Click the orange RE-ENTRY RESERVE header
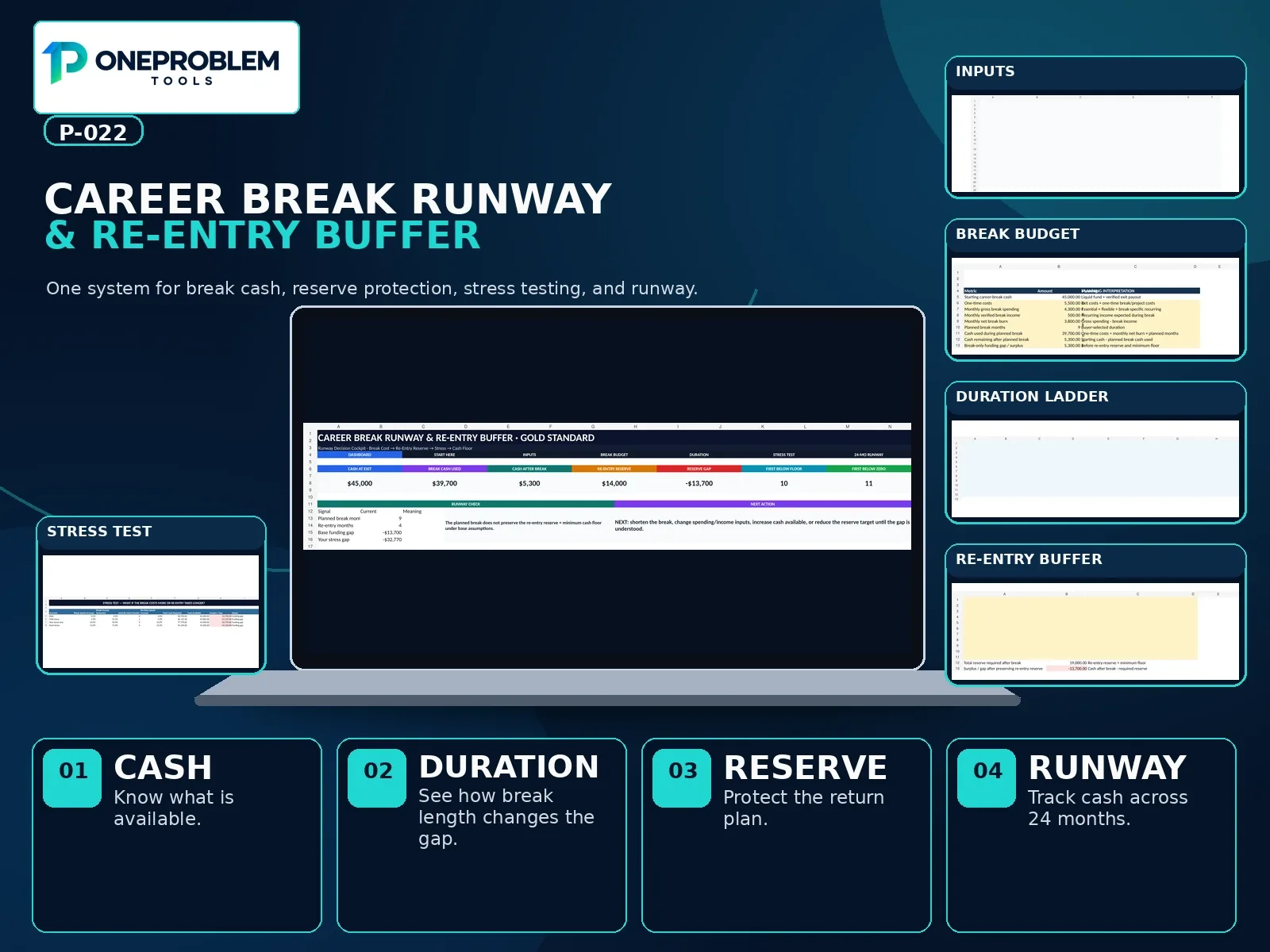The image size is (1270, 952). (614, 469)
